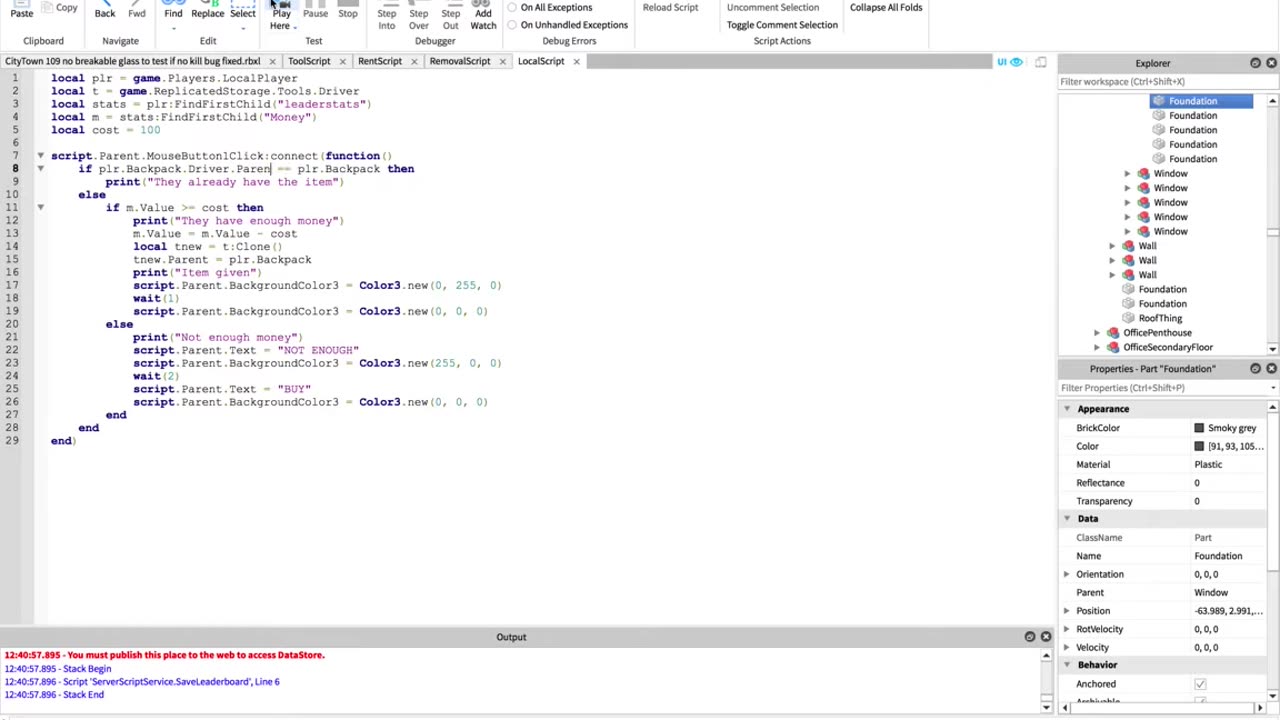This screenshot has width=1280, height=720.
Task: Close the Explorer panel
Action: 1271,63
